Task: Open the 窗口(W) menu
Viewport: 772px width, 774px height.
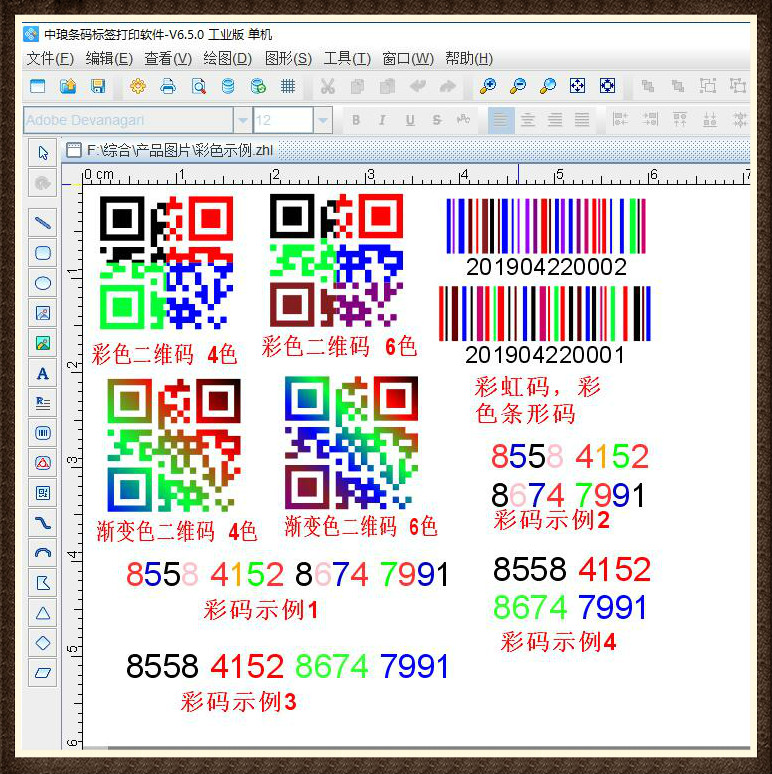Action: 408,58
